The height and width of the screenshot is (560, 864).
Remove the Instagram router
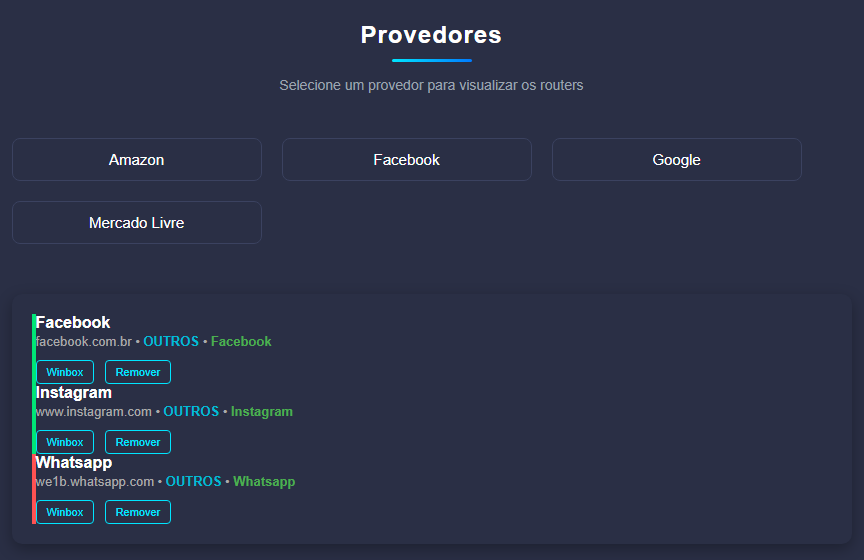[x=138, y=442]
